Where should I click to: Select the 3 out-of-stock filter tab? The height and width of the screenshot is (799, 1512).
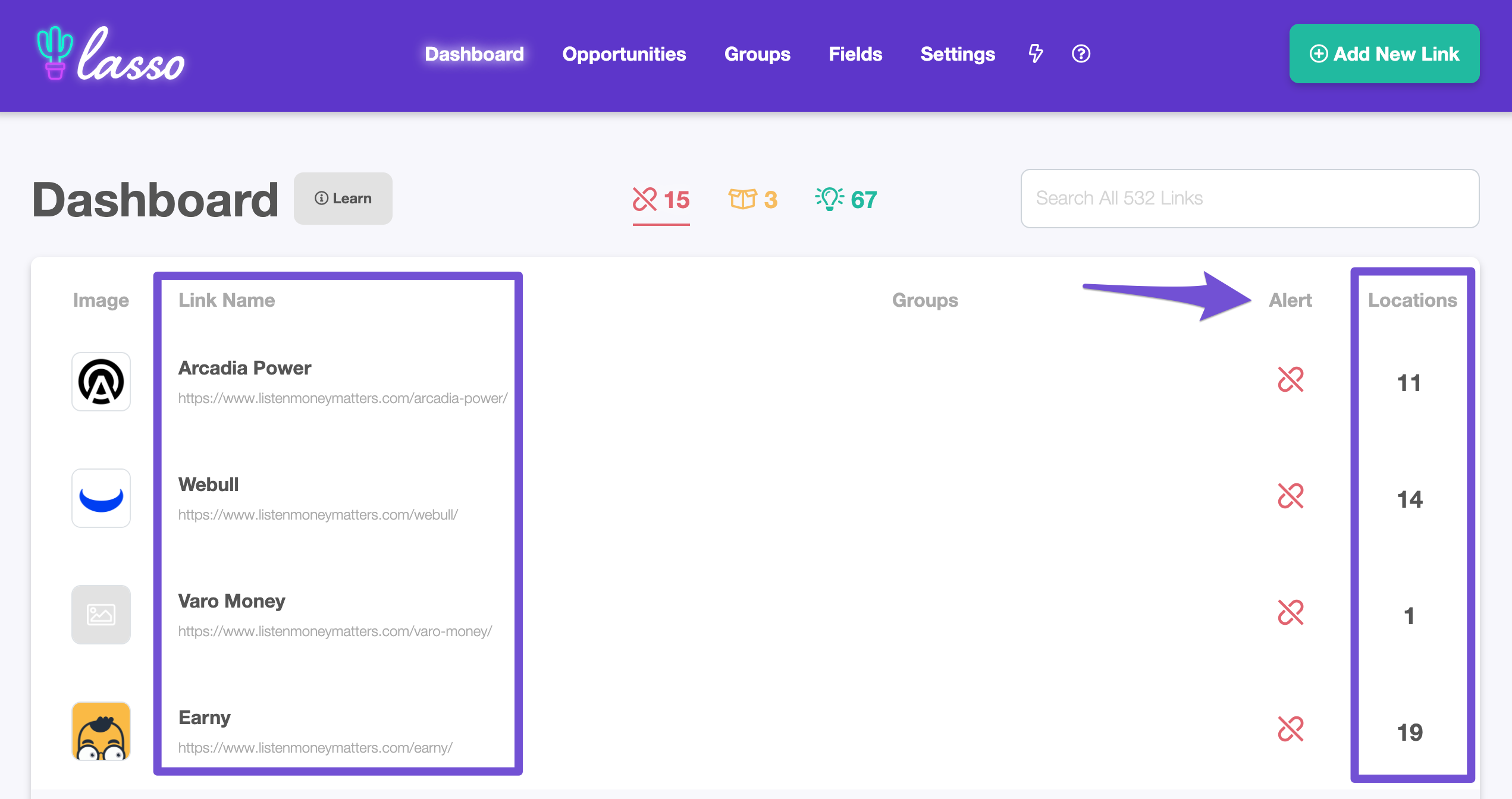point(753,200)
